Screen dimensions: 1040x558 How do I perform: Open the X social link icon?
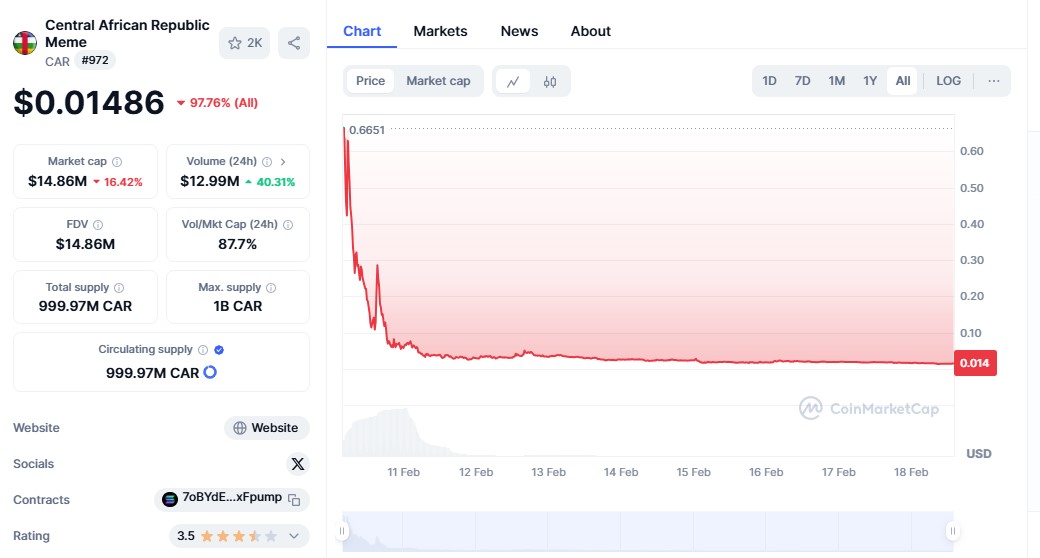coord(297,464)
